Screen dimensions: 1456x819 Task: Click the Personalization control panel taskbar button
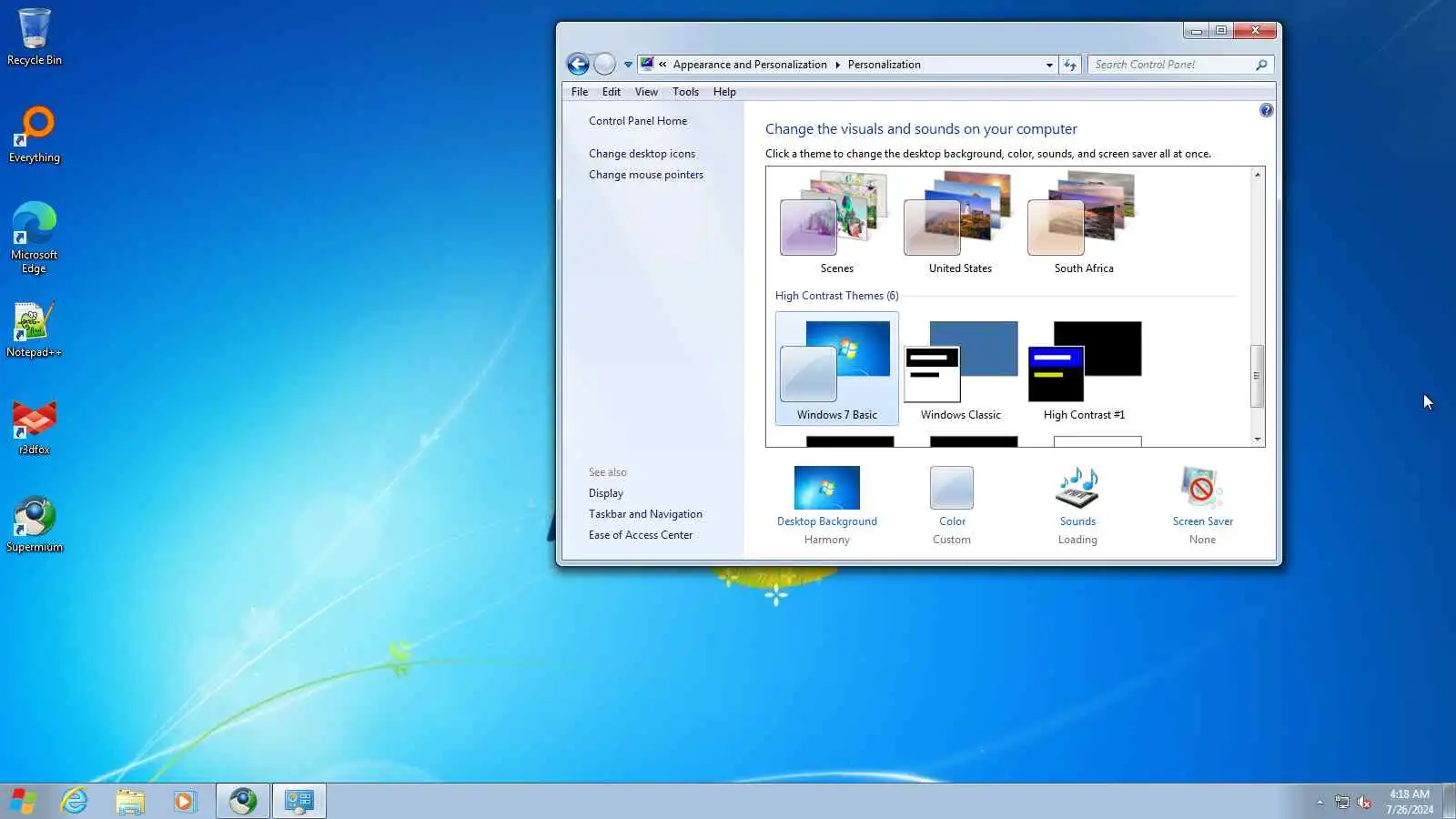point(299,801)
